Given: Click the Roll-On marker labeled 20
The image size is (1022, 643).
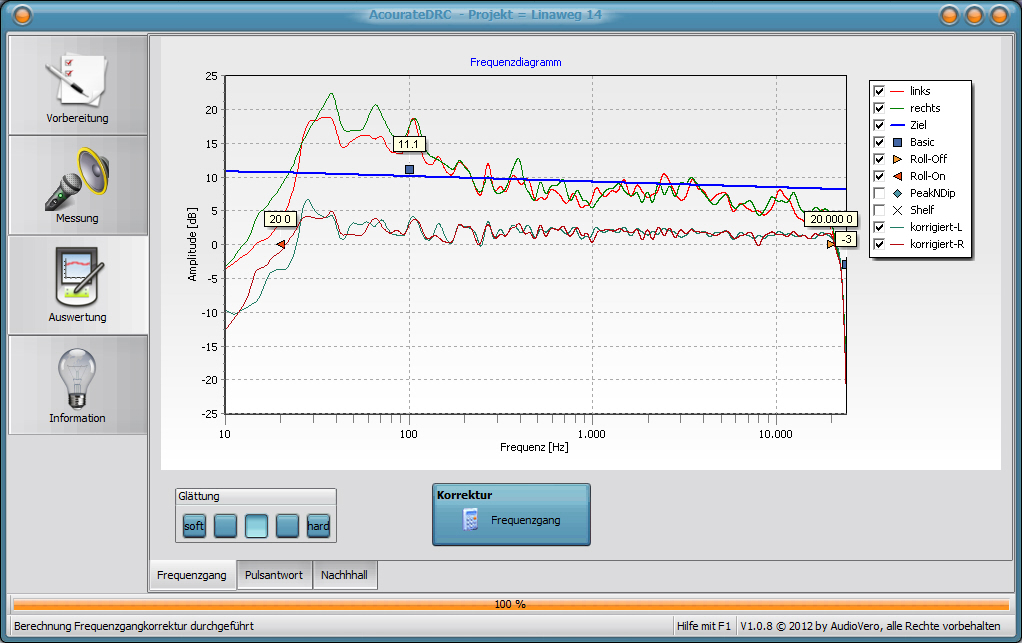Looking at the screenshot, I should pyautogui.click(x=281, y=244).
